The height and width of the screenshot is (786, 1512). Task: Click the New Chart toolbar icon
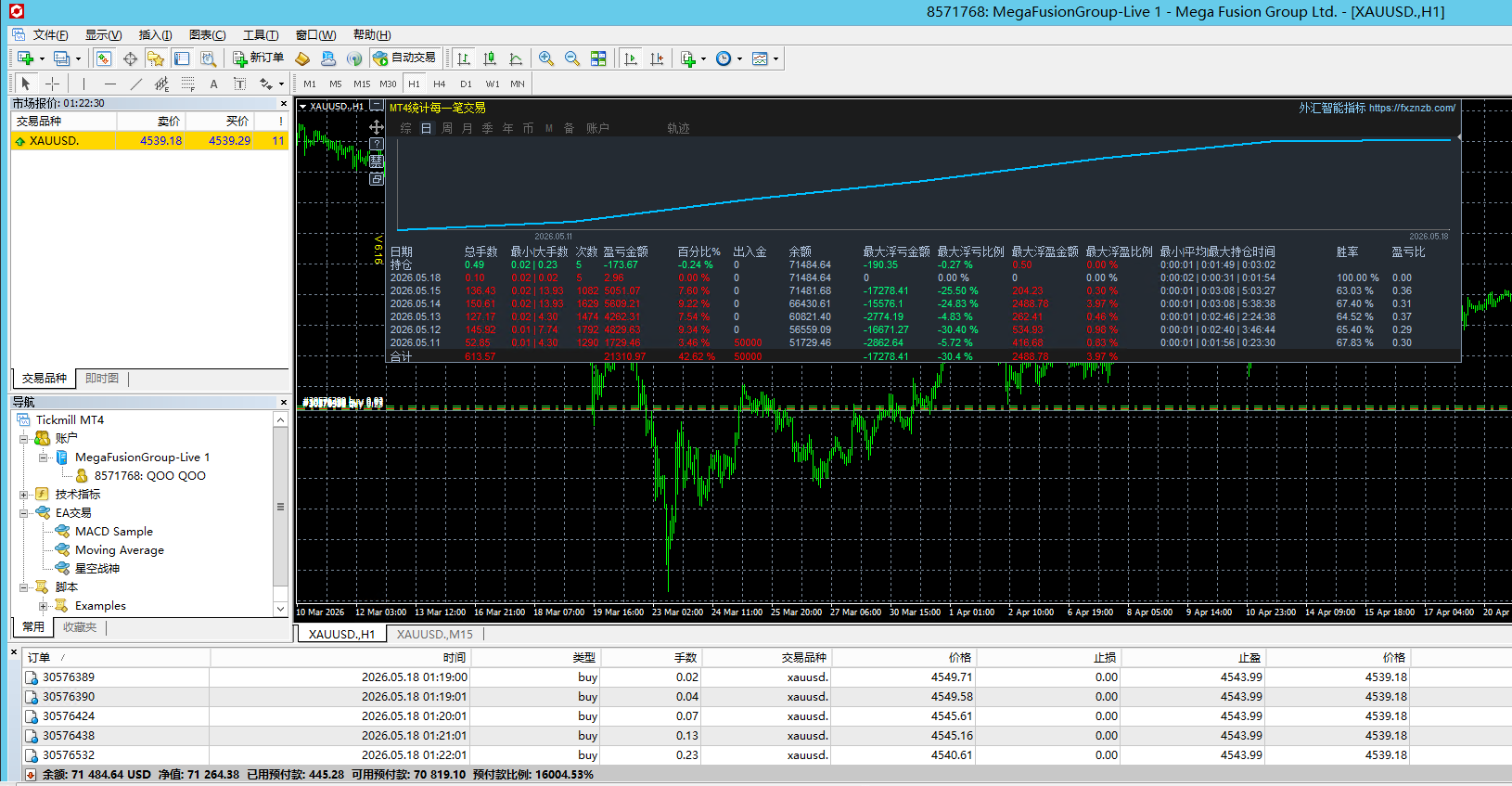click(25, 58)
